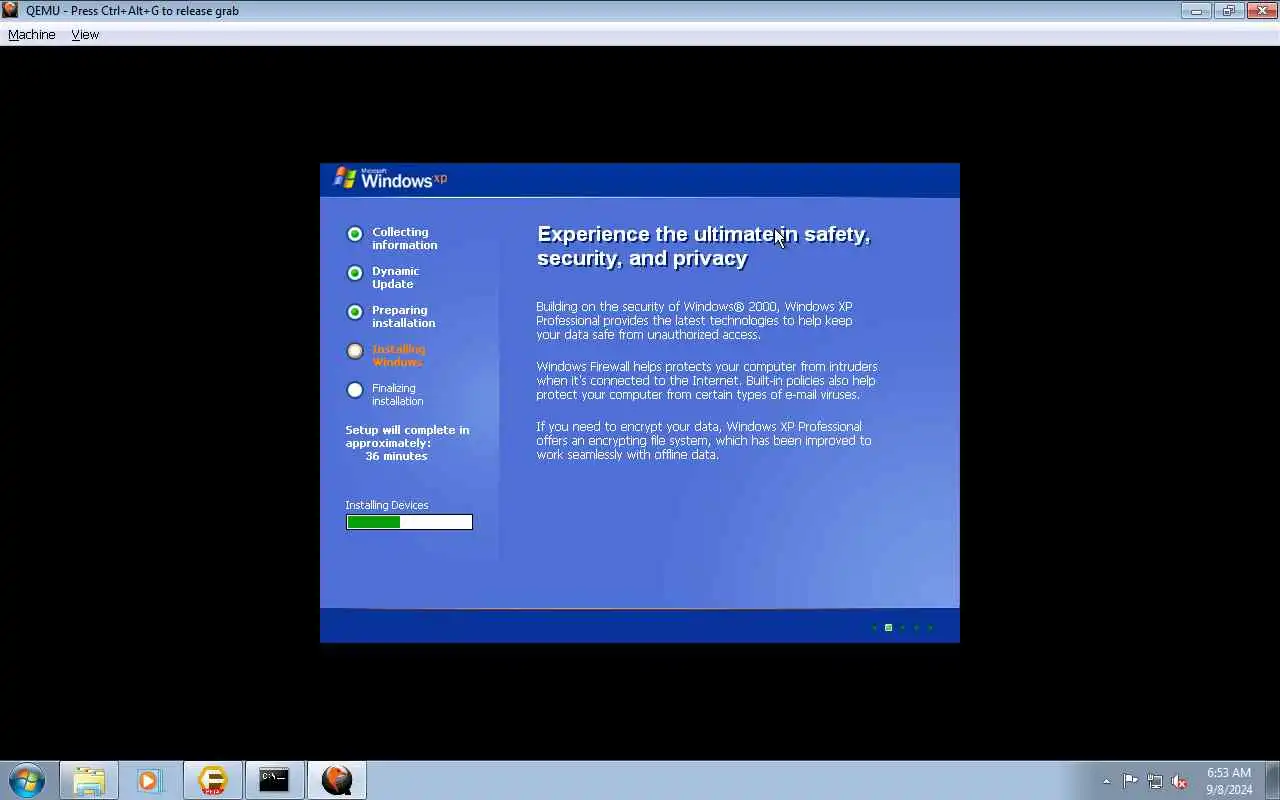Switch to the QEMU taskbar button
1280x800 pixels.
(x=337, y=780)
